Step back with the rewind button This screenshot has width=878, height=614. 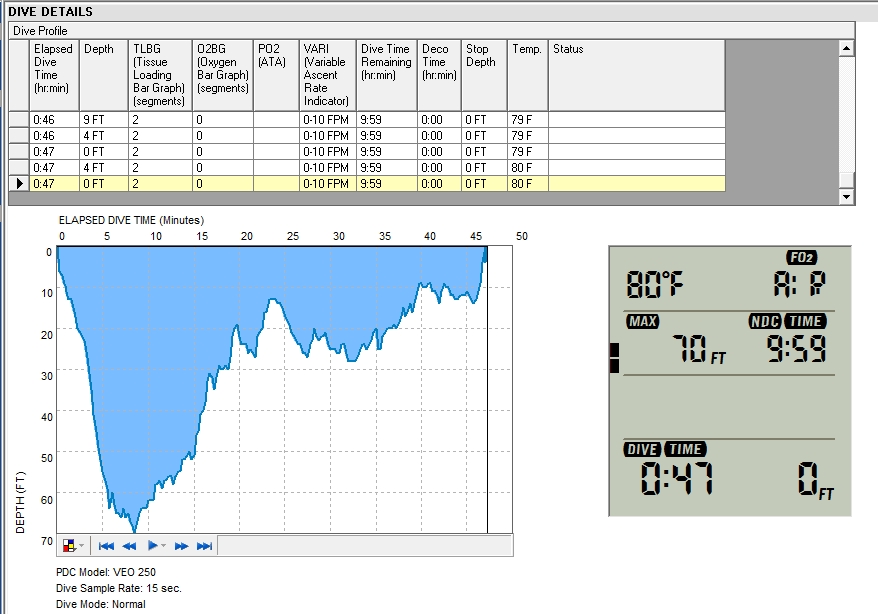129,546
